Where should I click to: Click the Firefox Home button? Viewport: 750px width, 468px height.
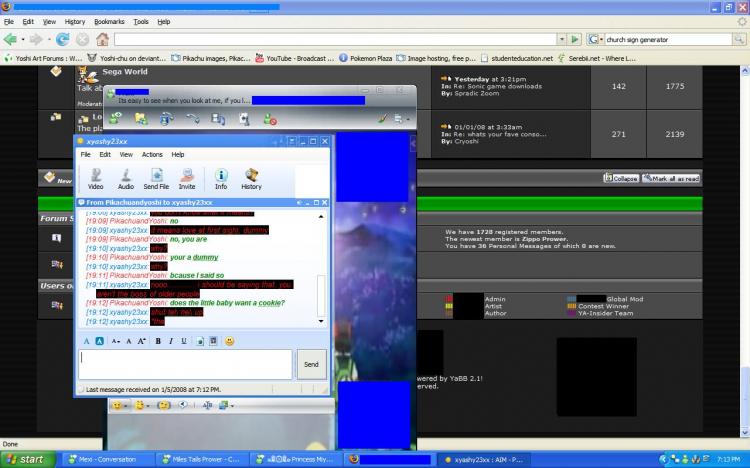click(x=101, y=39)
